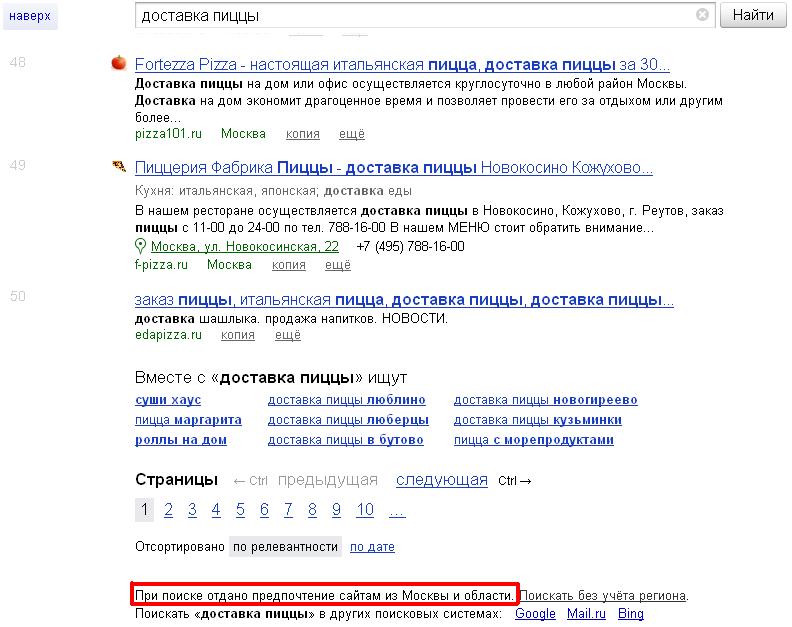
Task: Click the tomato favicon beside Fortezza Pizza
Action: coord(118,63)
